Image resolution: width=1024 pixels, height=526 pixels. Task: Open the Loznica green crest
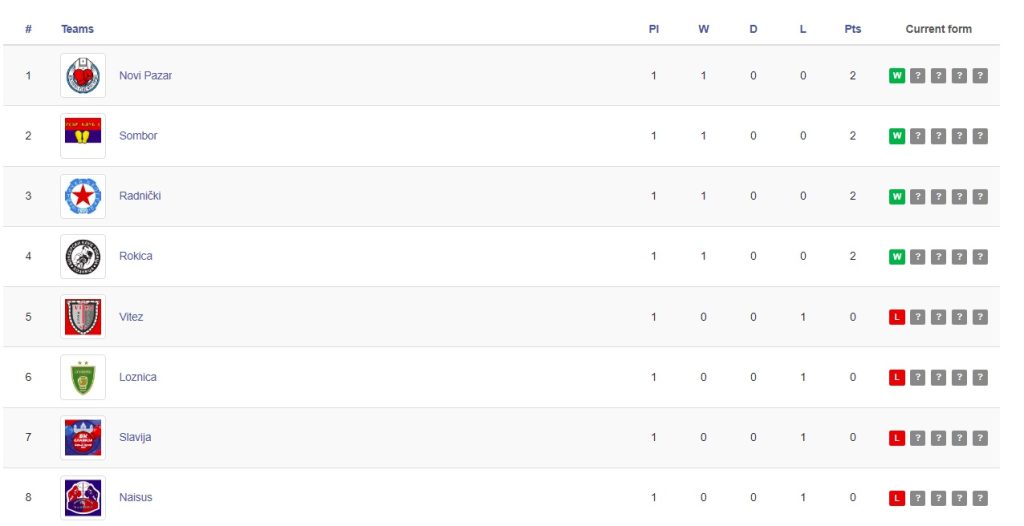(x=83, y=377)
